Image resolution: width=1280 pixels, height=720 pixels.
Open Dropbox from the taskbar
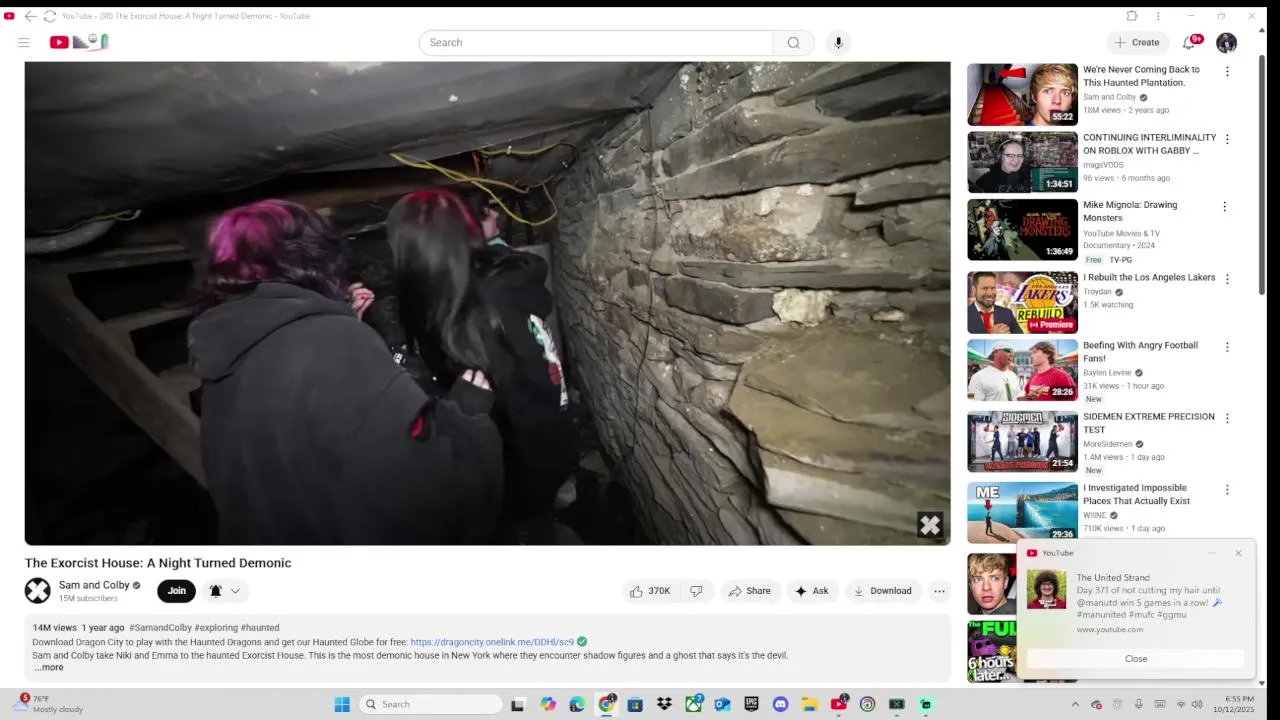tap(664, 704)
